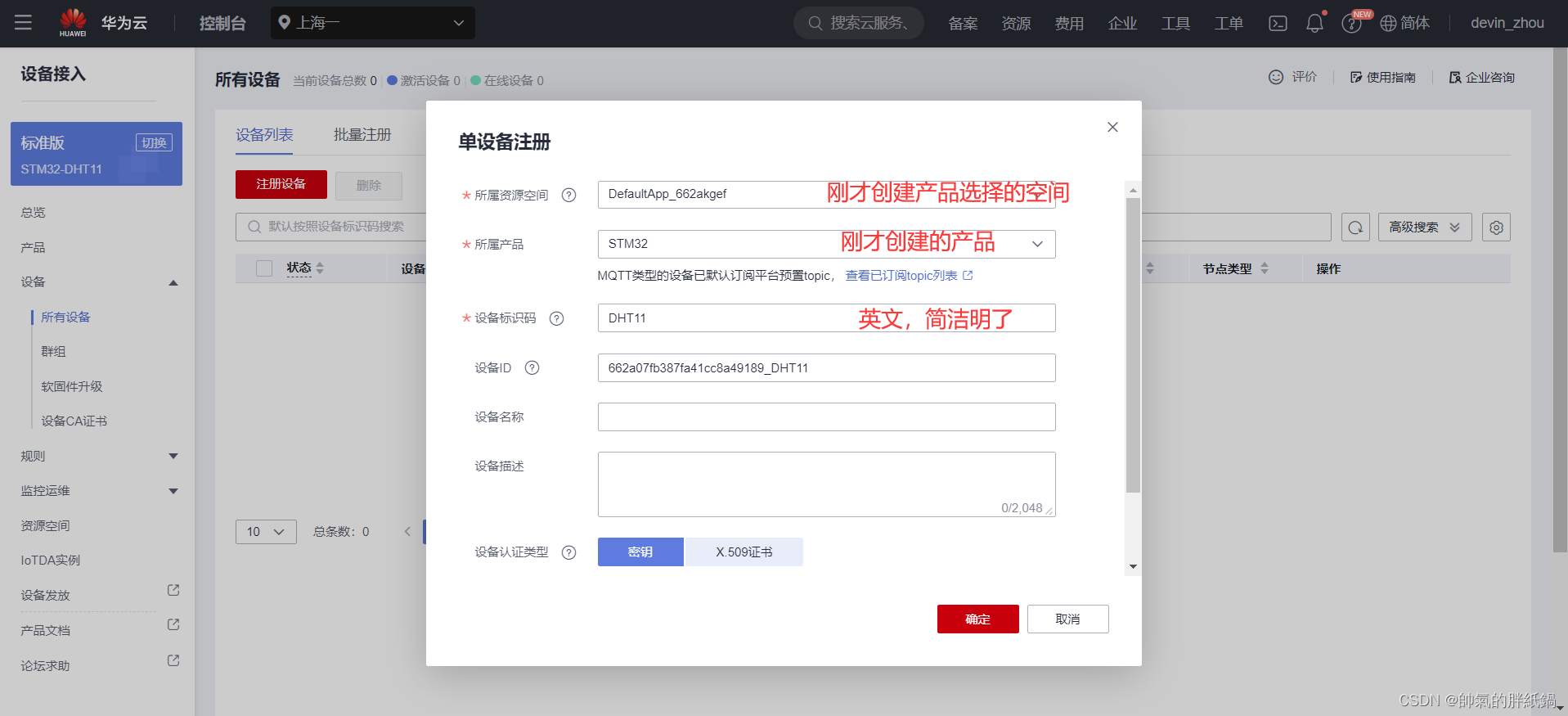1568x716 pixels.
Task: Show help for 所属资源空间
Action: tap(569, 195)
